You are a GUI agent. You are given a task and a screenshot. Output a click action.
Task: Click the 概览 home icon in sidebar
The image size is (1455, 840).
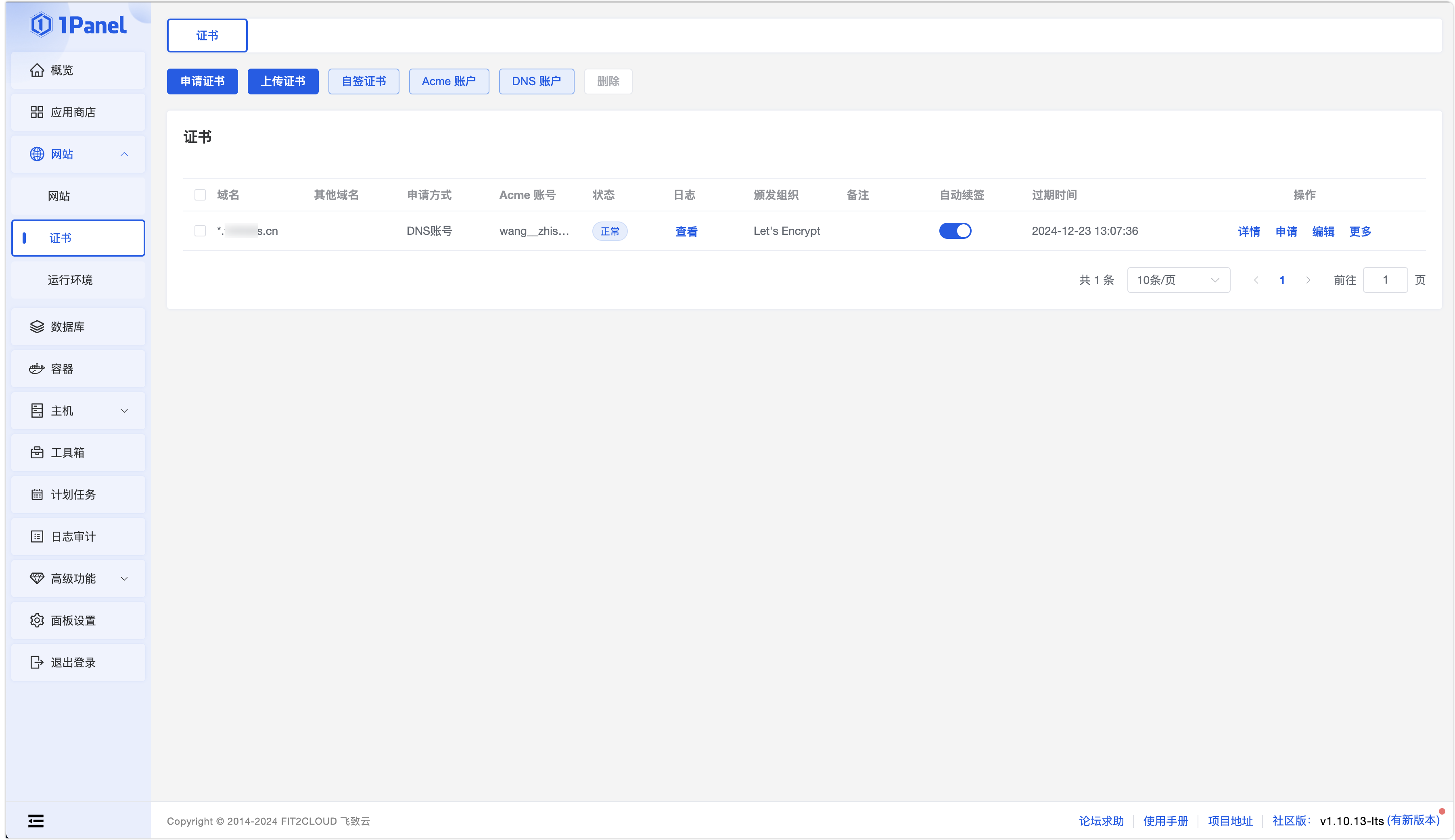pyautogui.click(x=37, y=70)
